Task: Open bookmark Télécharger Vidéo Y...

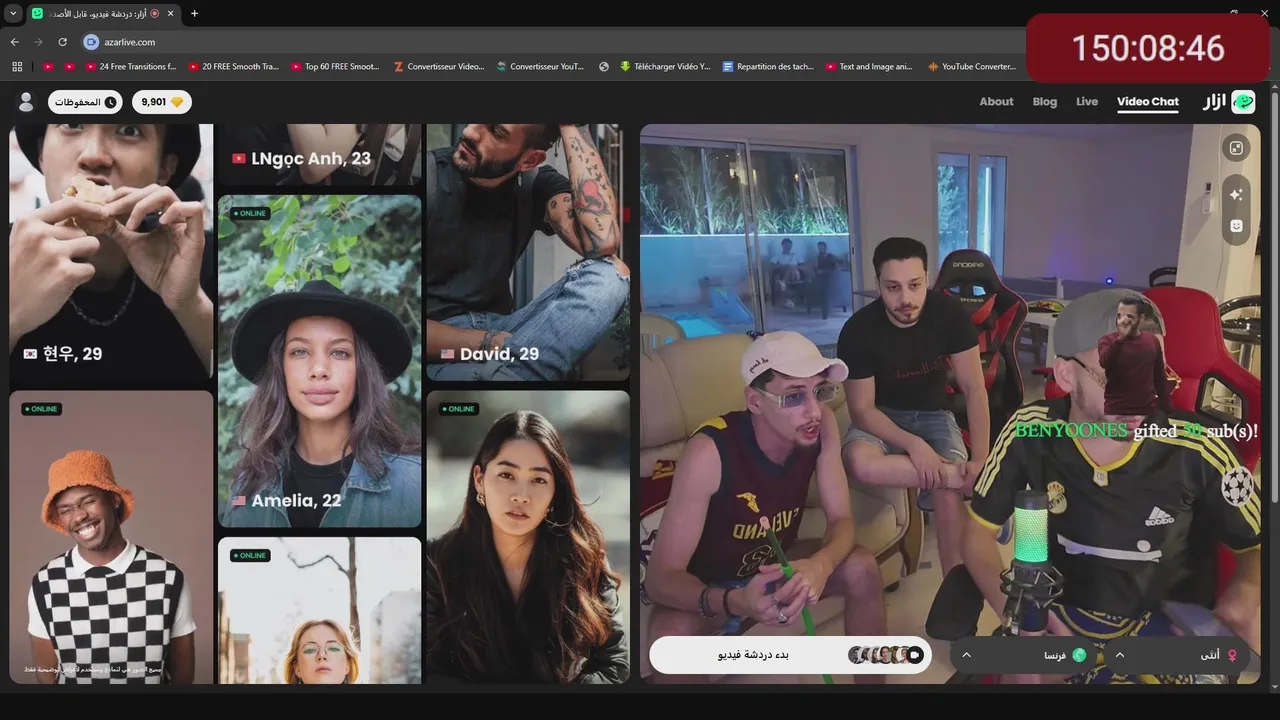Action: 664,67
